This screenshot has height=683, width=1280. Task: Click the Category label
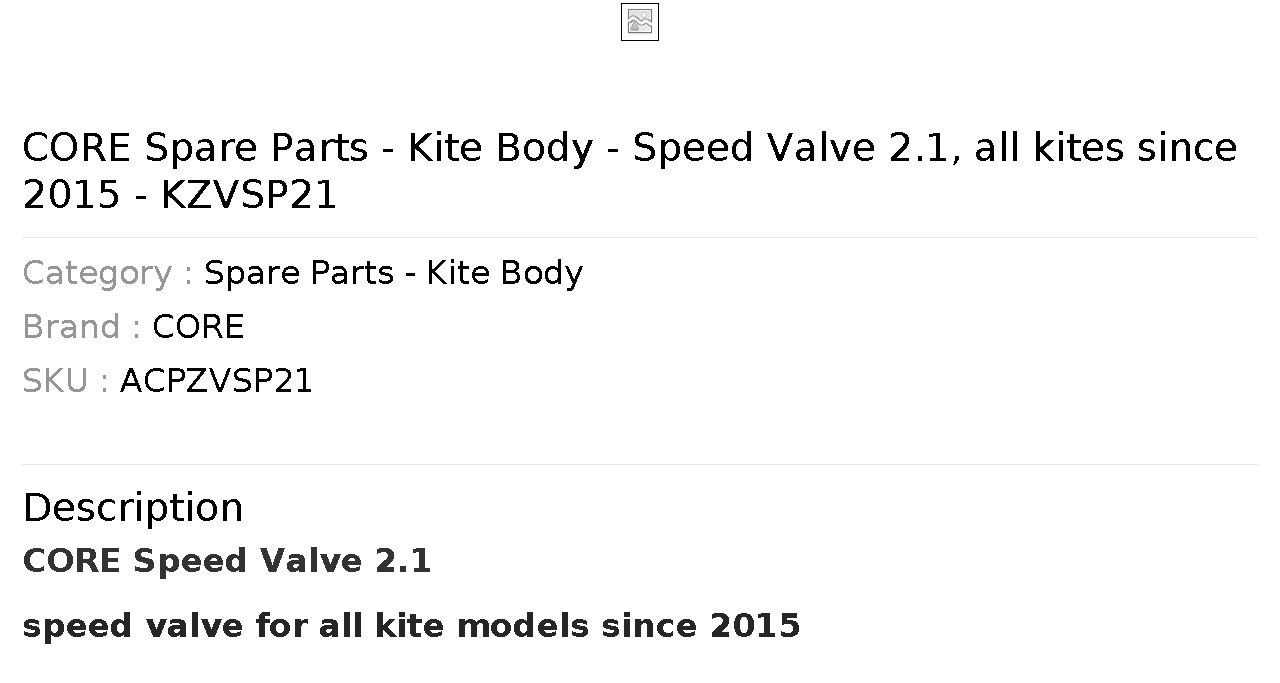tap(107, 273)
